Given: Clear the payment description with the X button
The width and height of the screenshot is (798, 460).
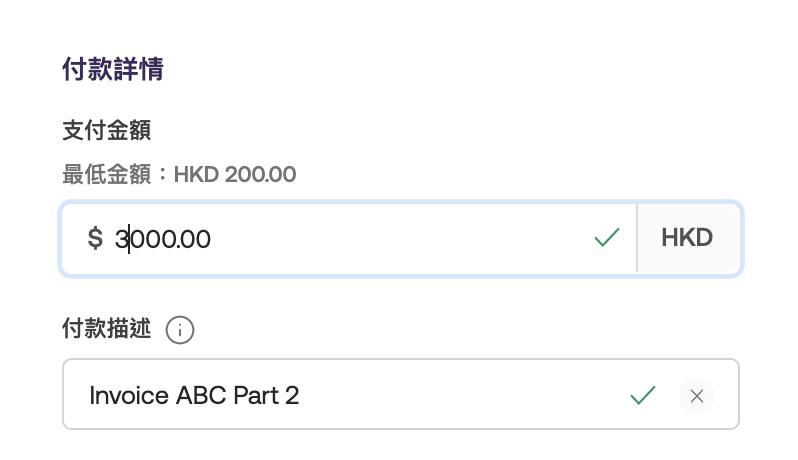Looking at the screenshot, I should point(697,396).
